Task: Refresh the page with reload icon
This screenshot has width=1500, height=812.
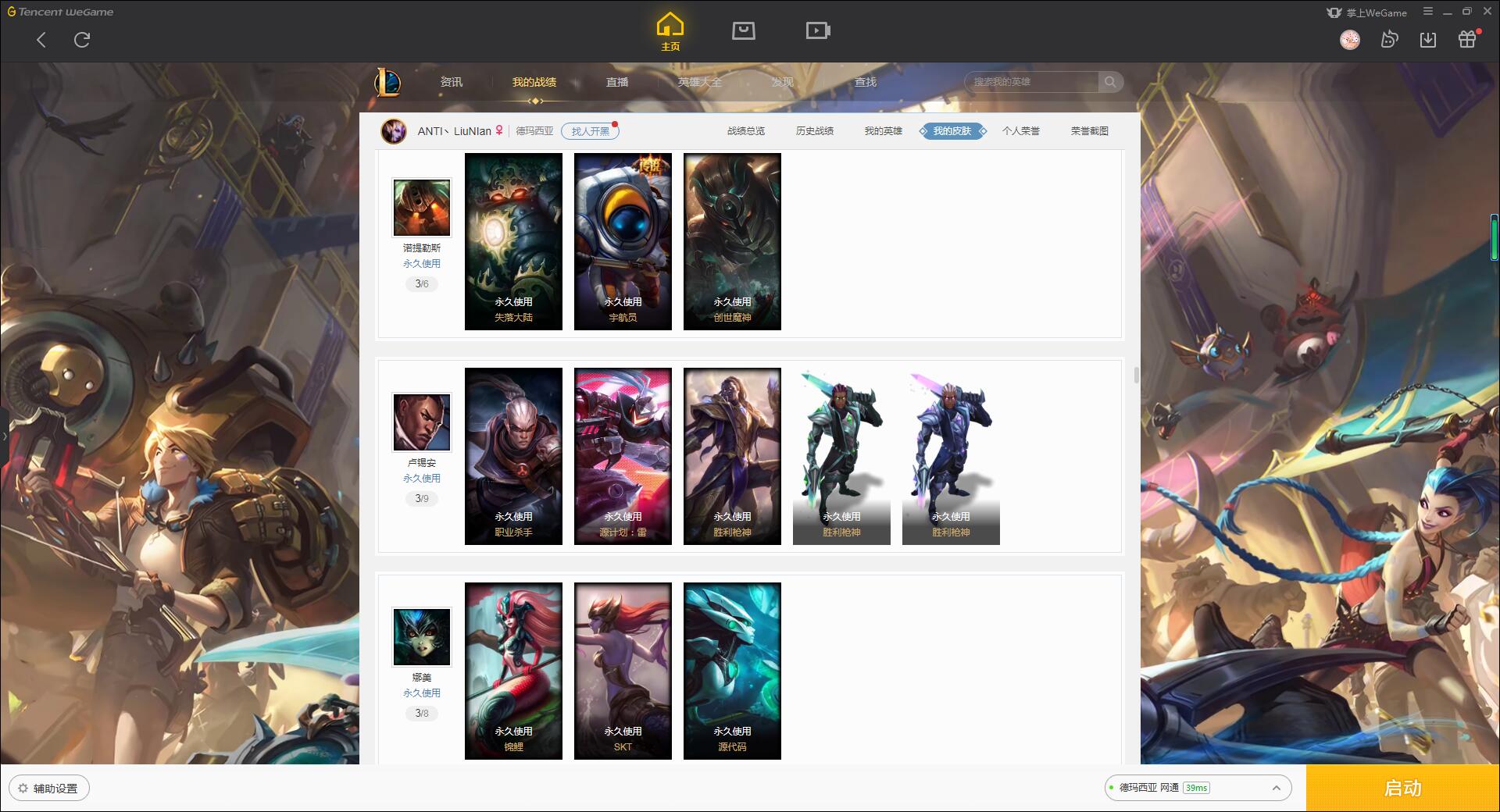Action: click(82, 40)
